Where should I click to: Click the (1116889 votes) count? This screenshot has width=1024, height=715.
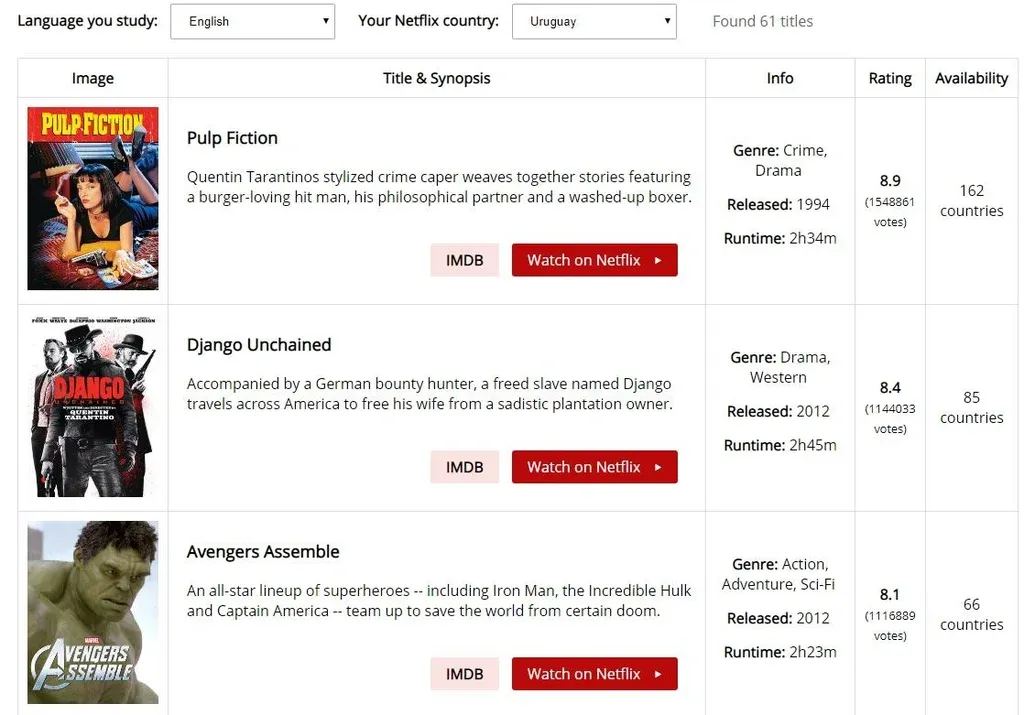[x=890, y=626]
